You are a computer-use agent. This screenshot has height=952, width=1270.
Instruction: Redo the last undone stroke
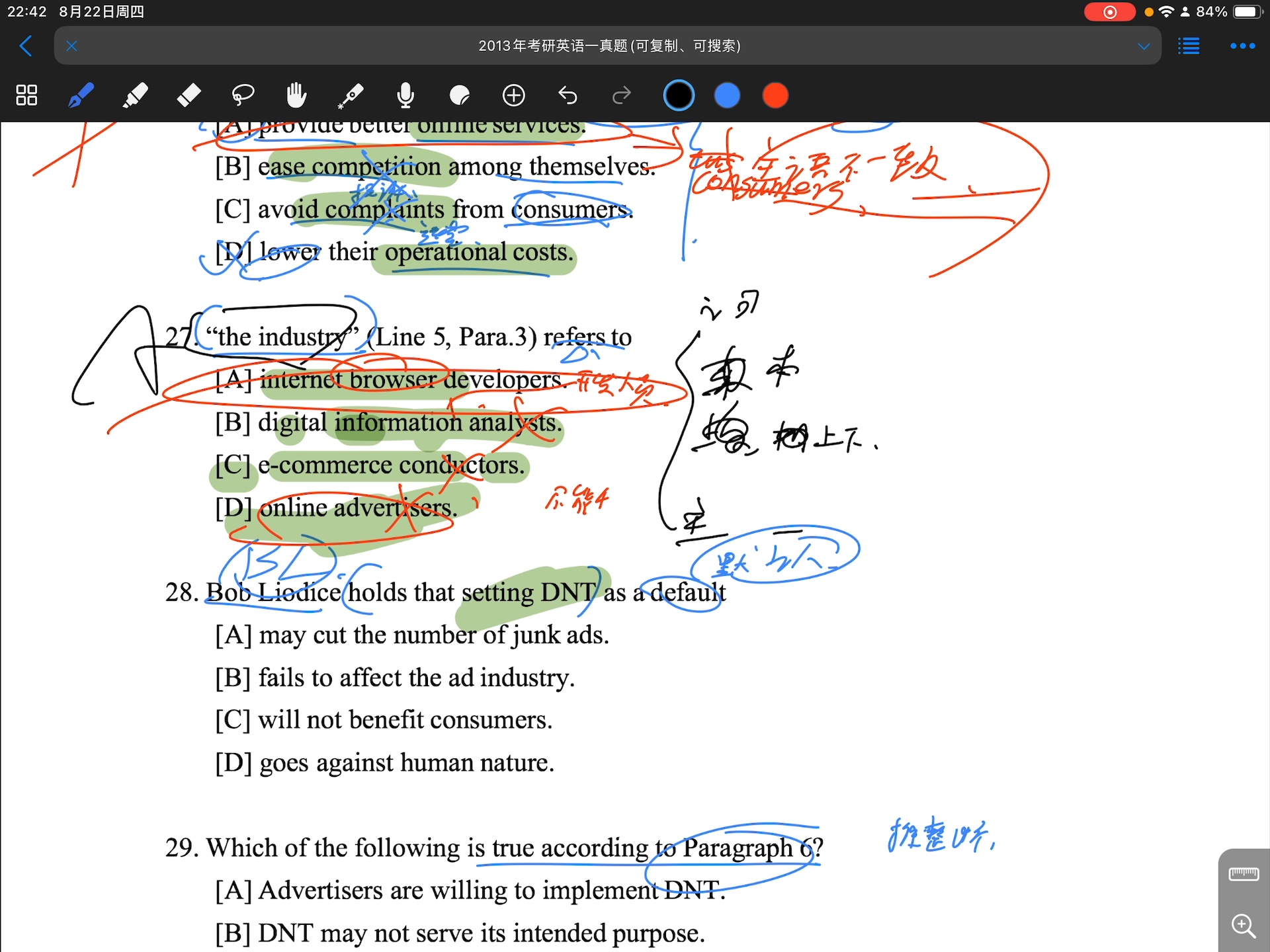pos(622,95)
